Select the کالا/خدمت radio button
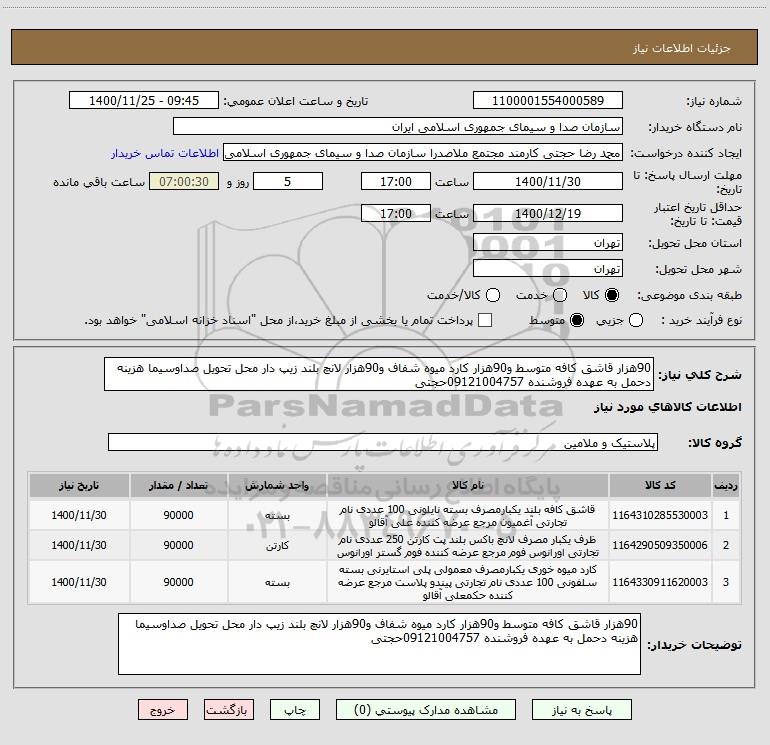This screenshot has height=745, width=770. (x=493, y=295)
